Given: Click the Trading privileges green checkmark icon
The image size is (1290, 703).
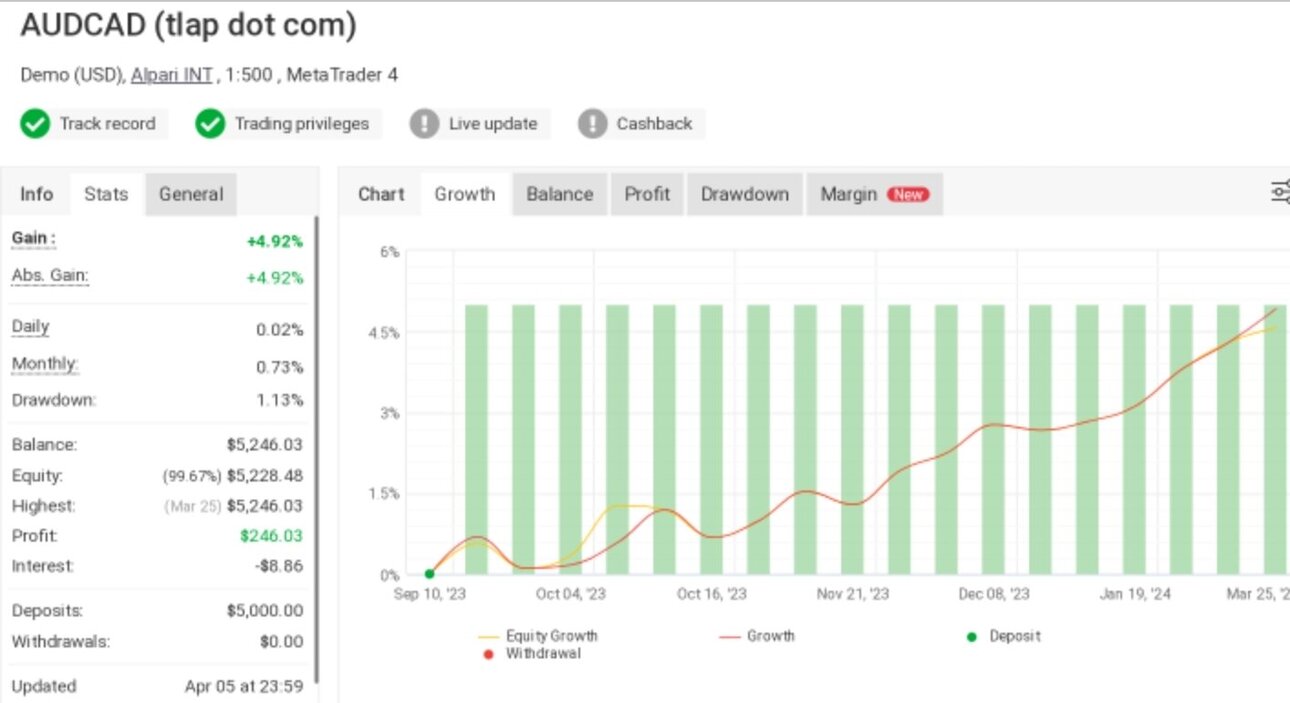Looking at the screenshot, I should 210,124.
